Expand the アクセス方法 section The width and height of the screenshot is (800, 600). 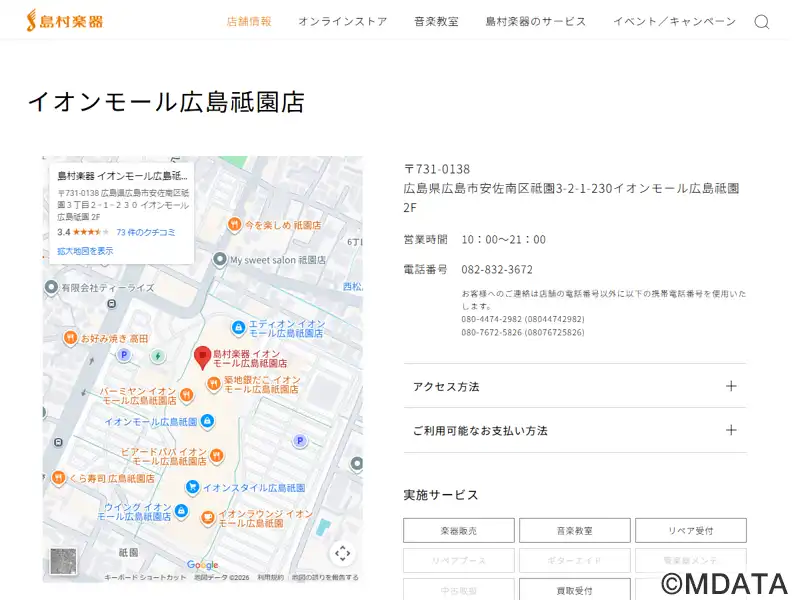[x=574, y=386]
